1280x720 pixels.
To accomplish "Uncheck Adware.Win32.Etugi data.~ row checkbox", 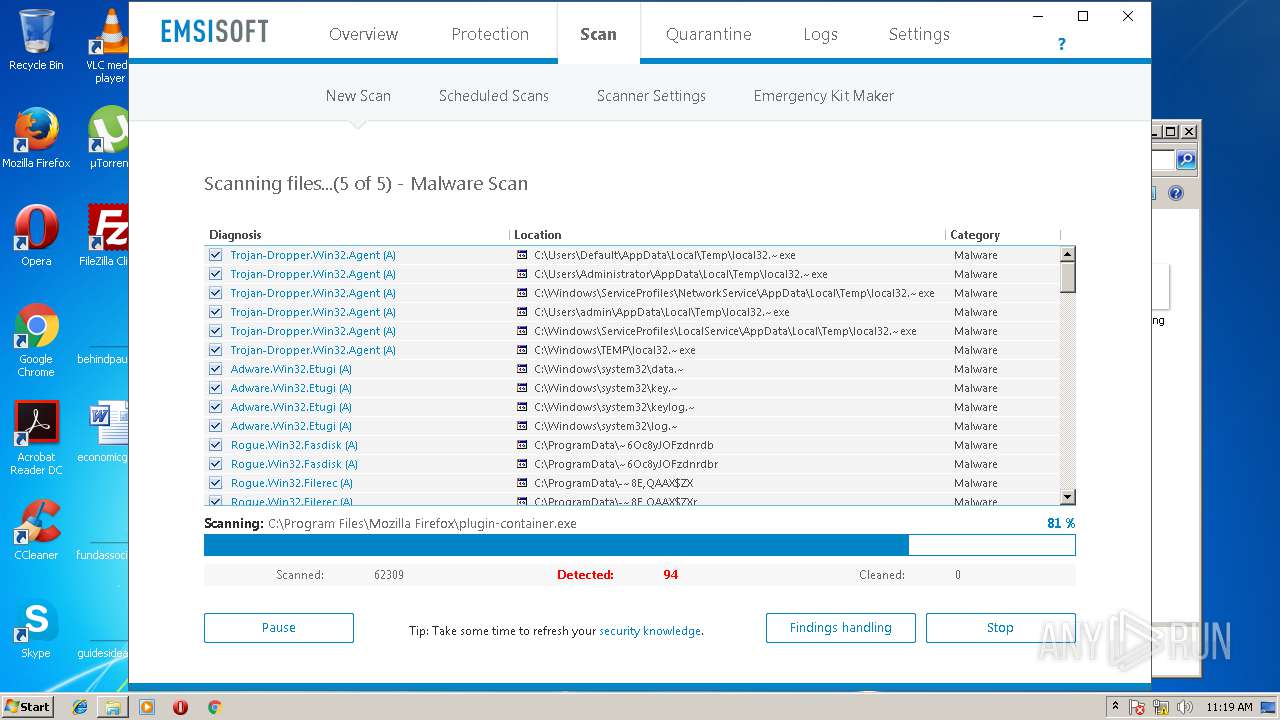I will pyautogui.click(x=215, y=369).
